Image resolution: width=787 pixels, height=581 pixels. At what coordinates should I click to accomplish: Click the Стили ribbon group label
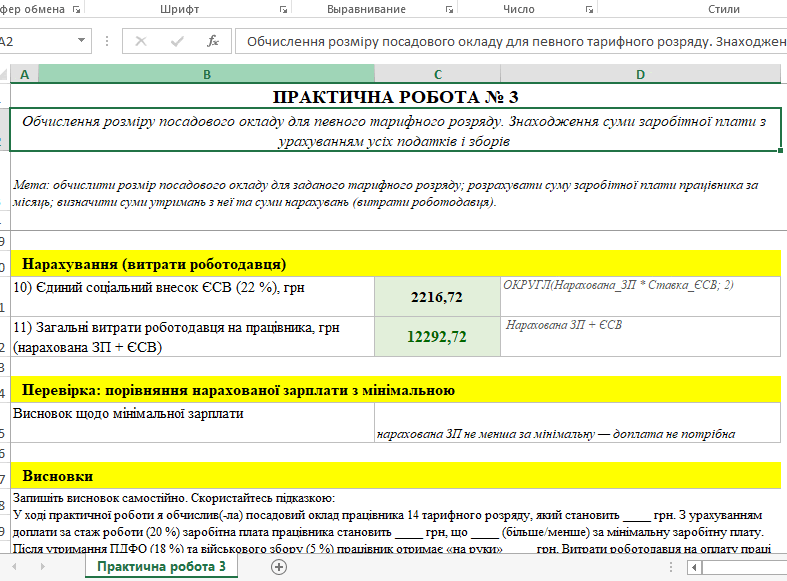point(724,9)
